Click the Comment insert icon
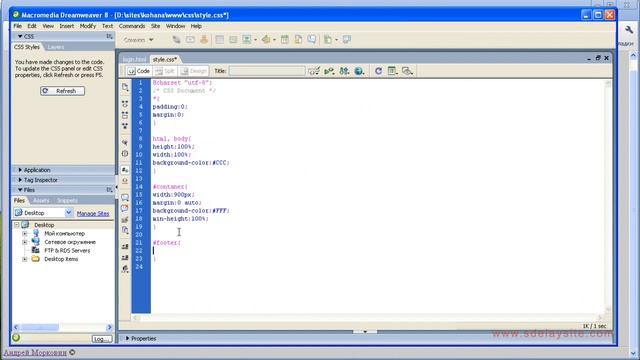The image size is (640, 360). point(312,40)
